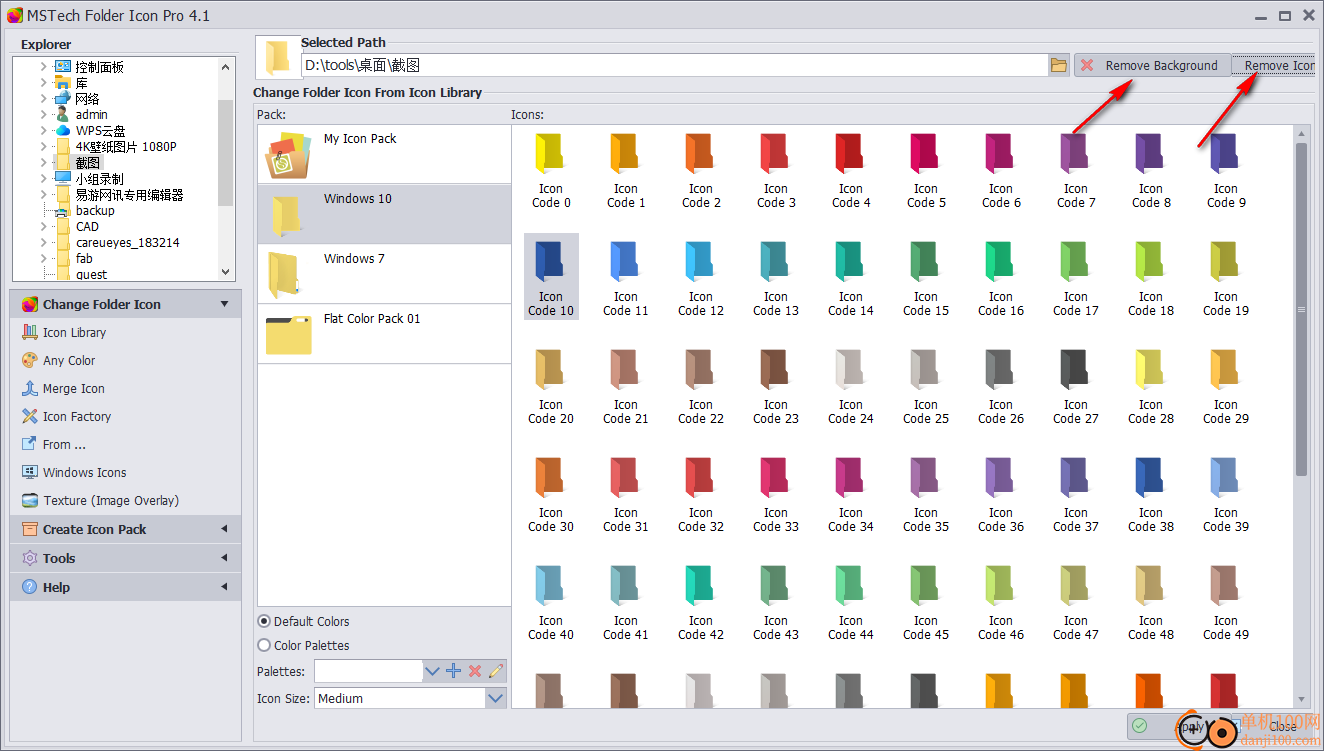Select Icon Code 25 gray folder
Image resolution: width=1324 pixels, height=751 pixels.
[926, 385]
